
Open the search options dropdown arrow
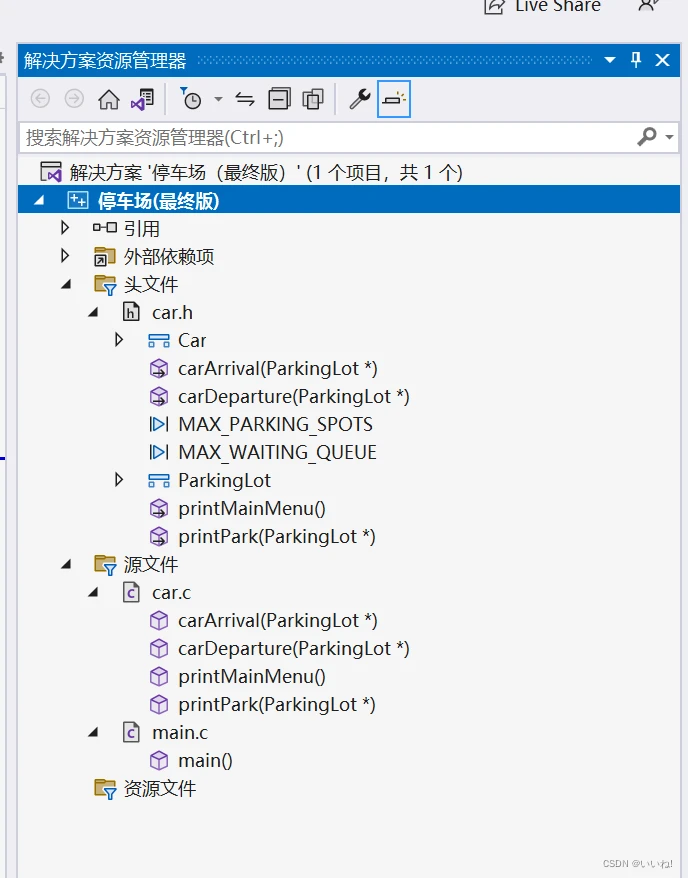(669, 137)
